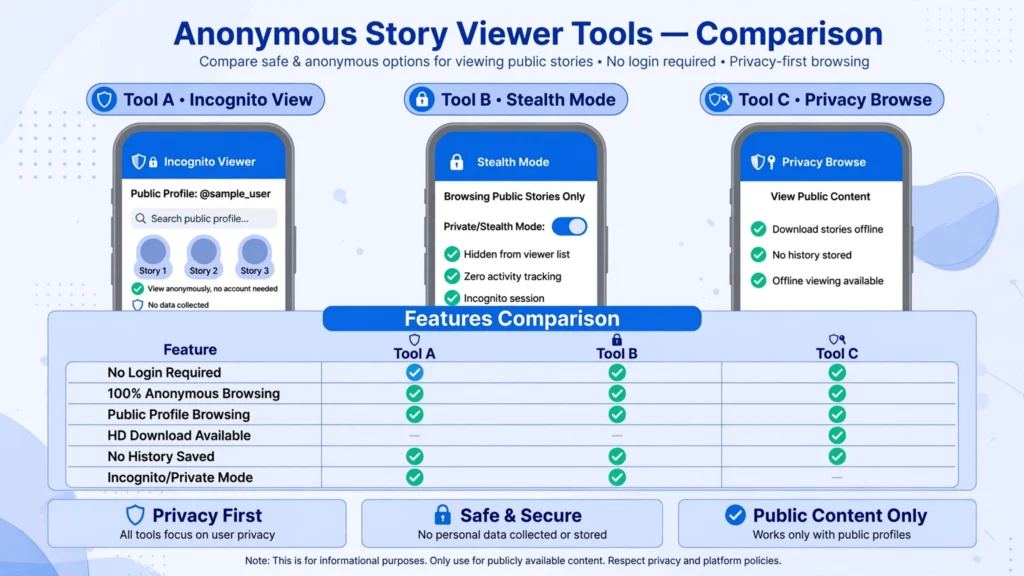Click the shield icon next to No data collected

click(137, 305)
